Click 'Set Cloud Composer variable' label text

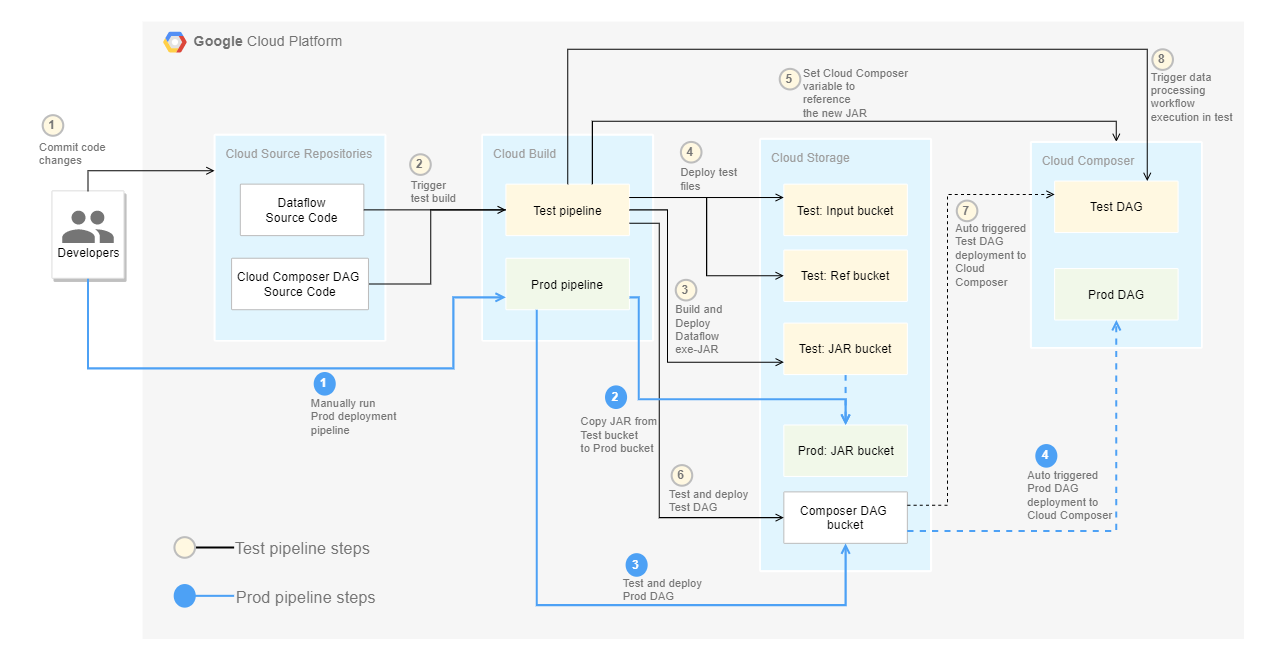click(855, 93)
